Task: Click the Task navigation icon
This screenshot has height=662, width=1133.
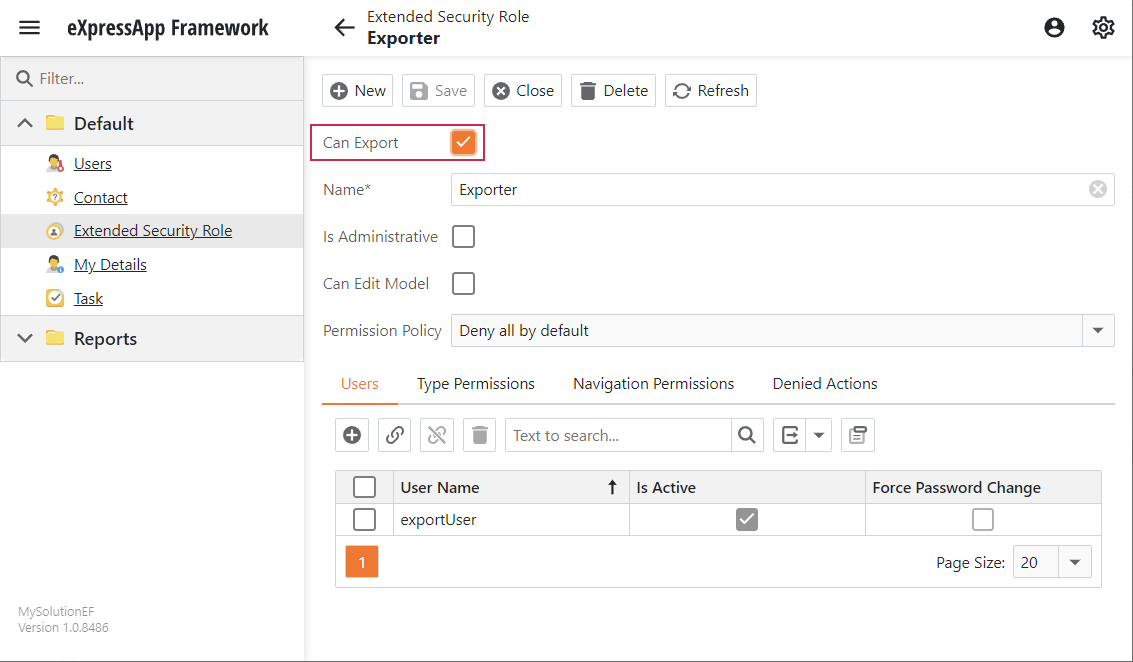Action: pyautogui.click(x=55, y=298)
